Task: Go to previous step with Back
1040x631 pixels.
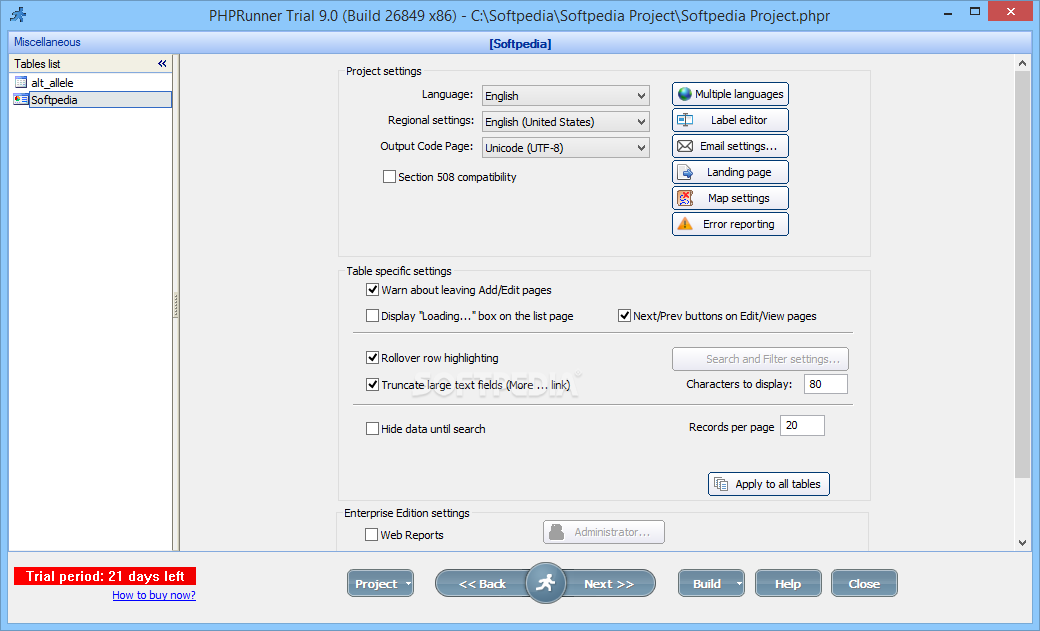Action: (x=482, y=584)
